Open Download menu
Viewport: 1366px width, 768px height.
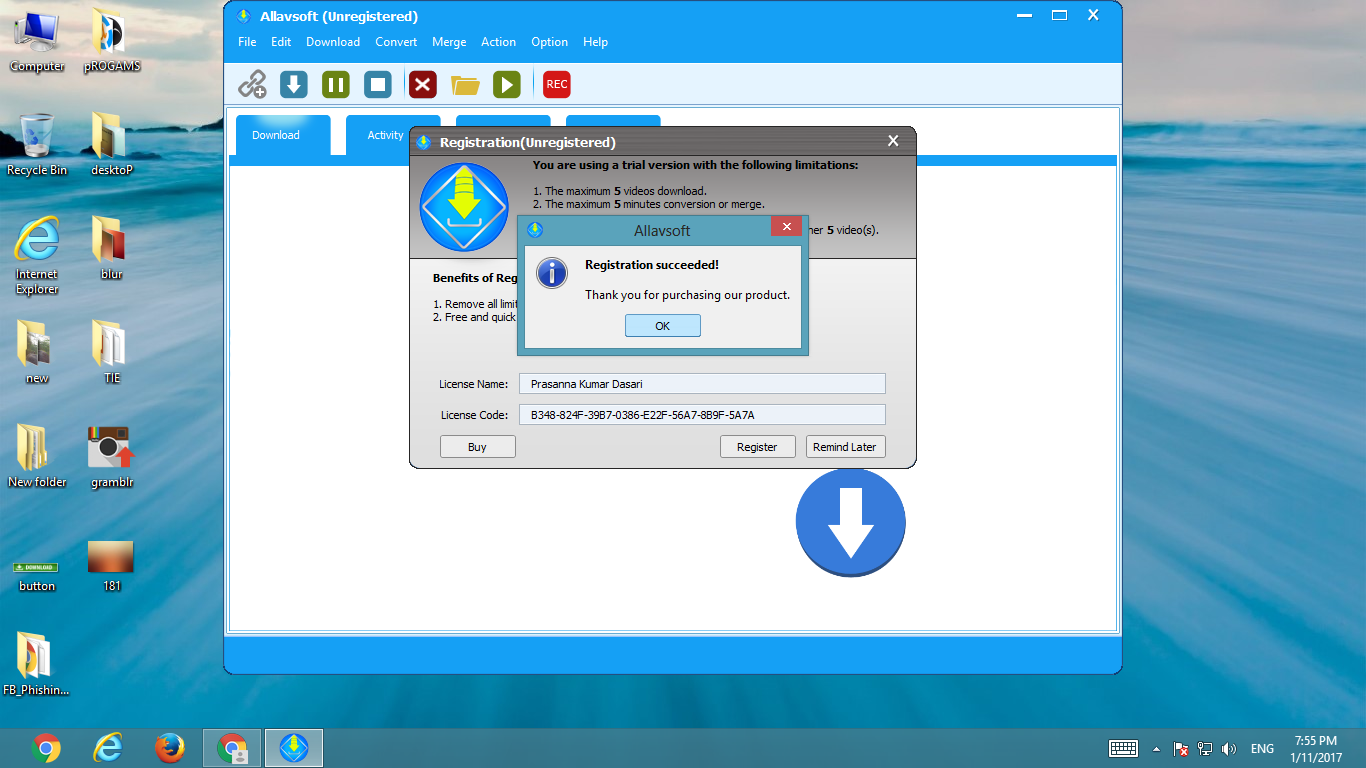click(x=333, y=42)
